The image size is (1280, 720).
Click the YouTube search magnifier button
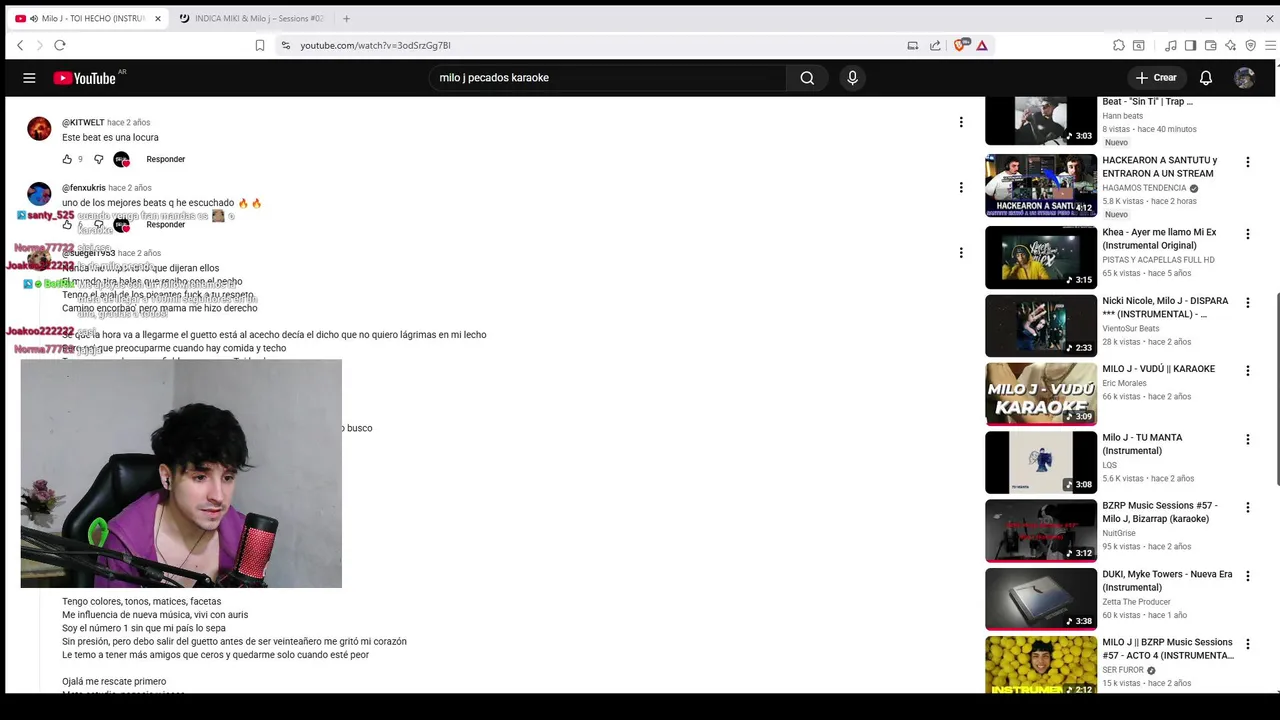(x=807, y=78)
